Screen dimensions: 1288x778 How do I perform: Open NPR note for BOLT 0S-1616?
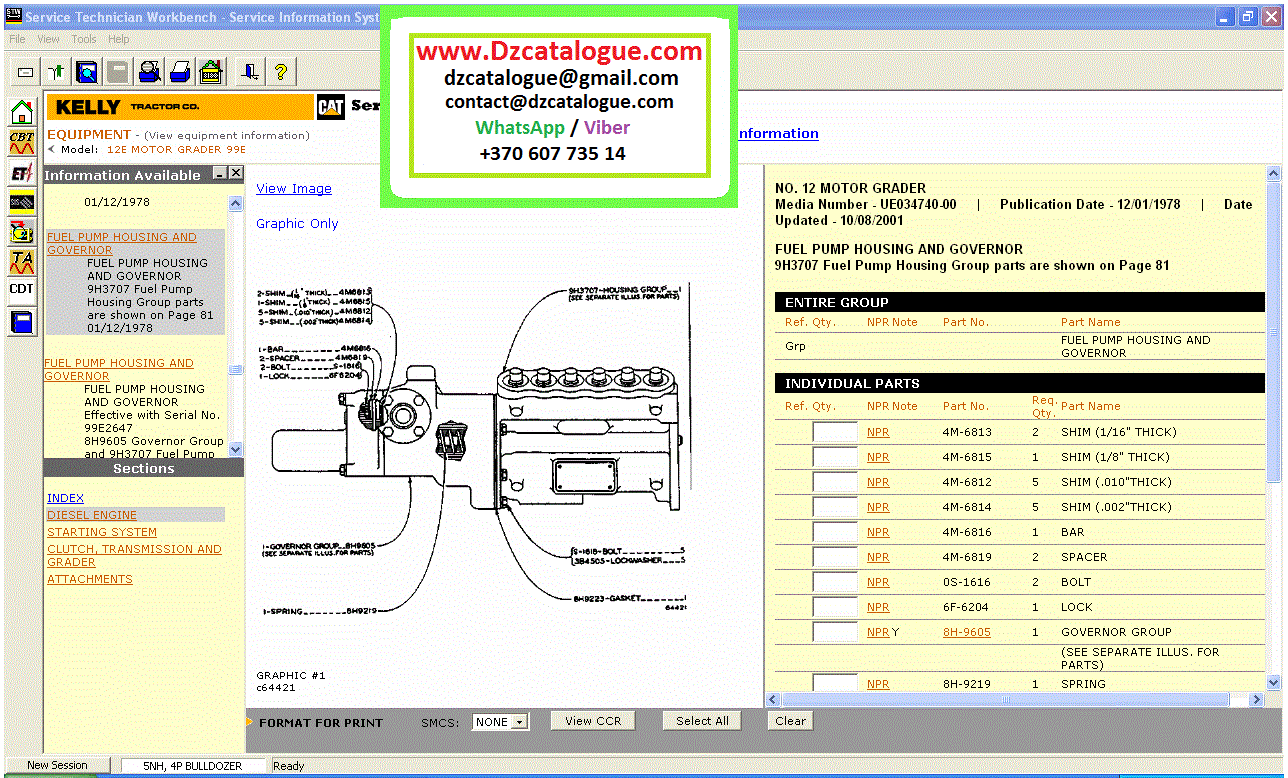coord(878,582)
